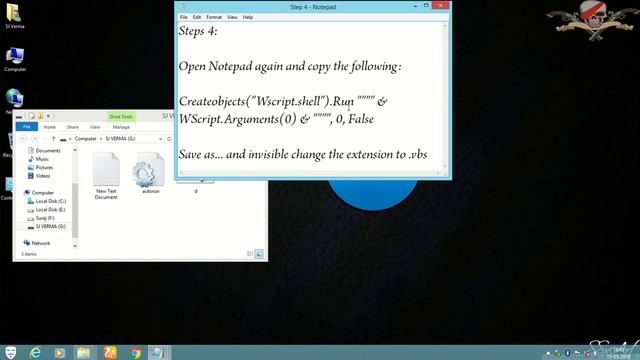Image resolution: width=640 pixels, height=360 pixels.
Task: Click the mask icon on taskbar
Action: (11, 353)
